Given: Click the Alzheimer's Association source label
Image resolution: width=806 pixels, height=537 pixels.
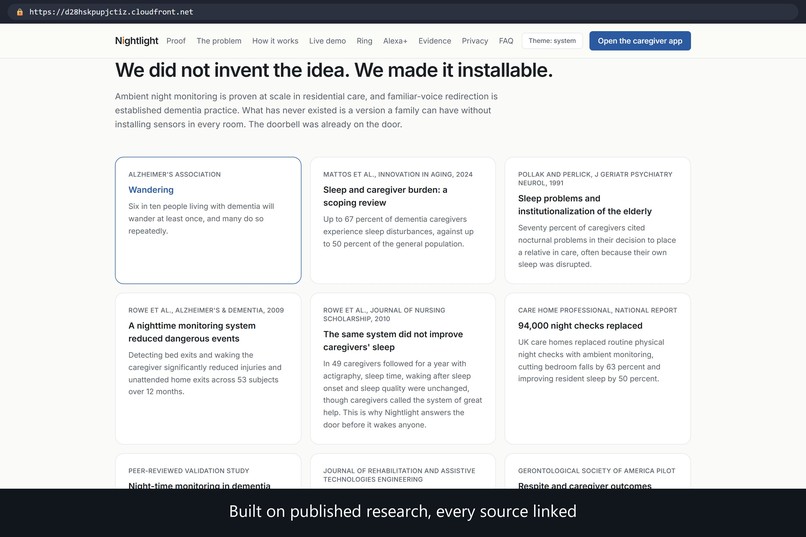Looking at the screenshot, I should (175, 175).
